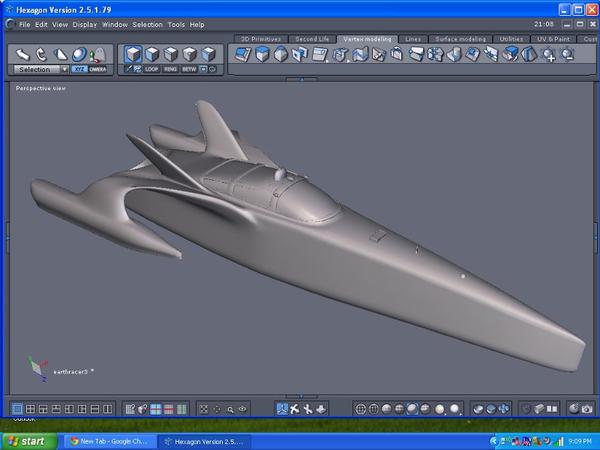Expand the dropdown arrow beside BETW
The height and width of the screenshot is (450, 600).
203,70
